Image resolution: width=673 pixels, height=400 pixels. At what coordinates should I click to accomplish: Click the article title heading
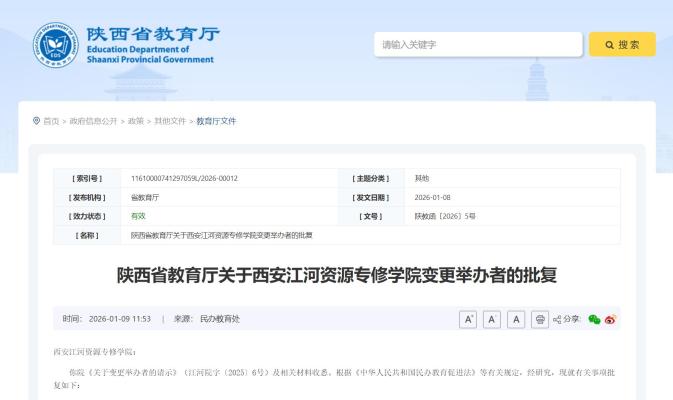[336, 275]
